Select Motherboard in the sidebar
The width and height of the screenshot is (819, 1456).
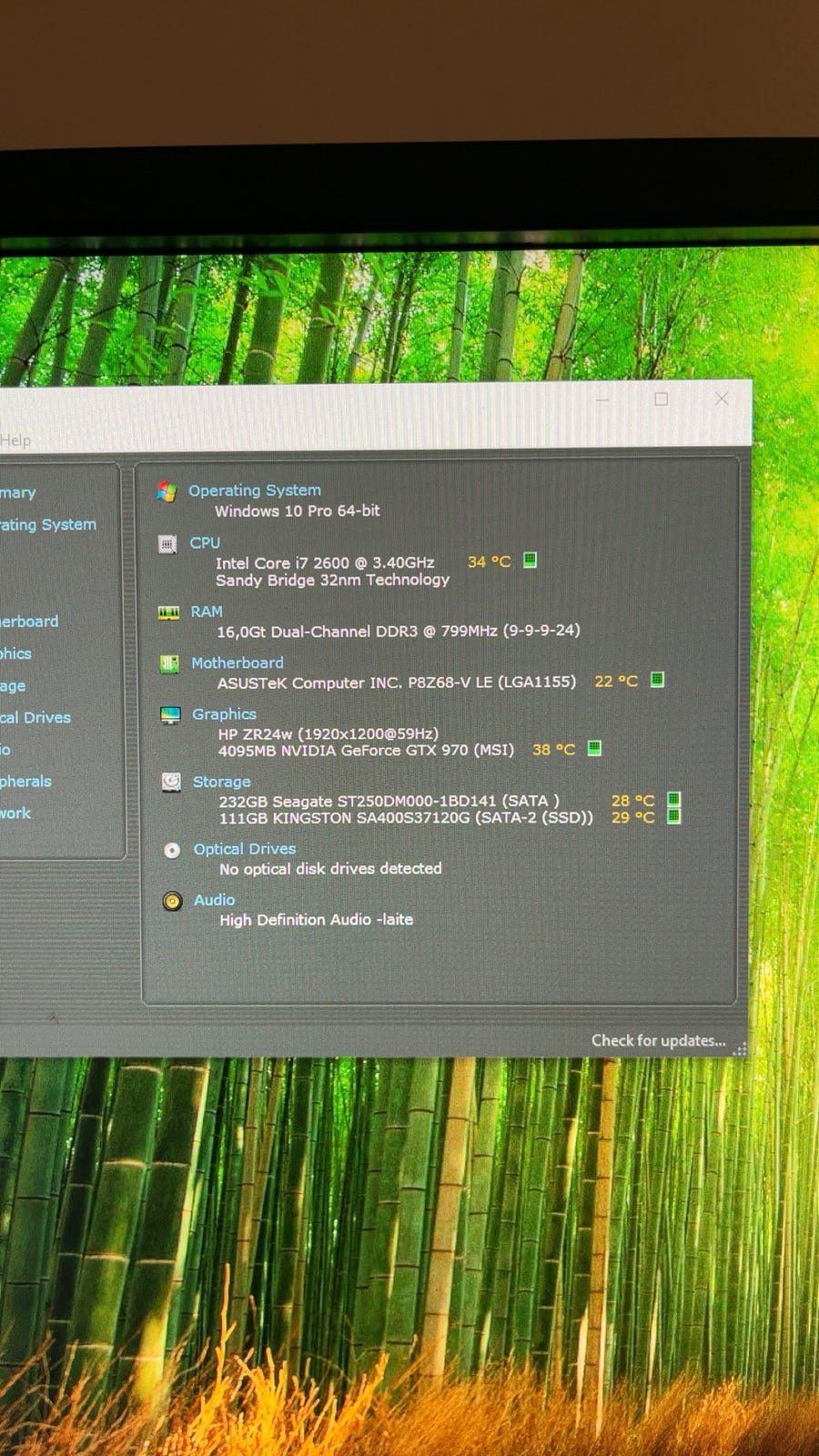click(x=29, y=622)
